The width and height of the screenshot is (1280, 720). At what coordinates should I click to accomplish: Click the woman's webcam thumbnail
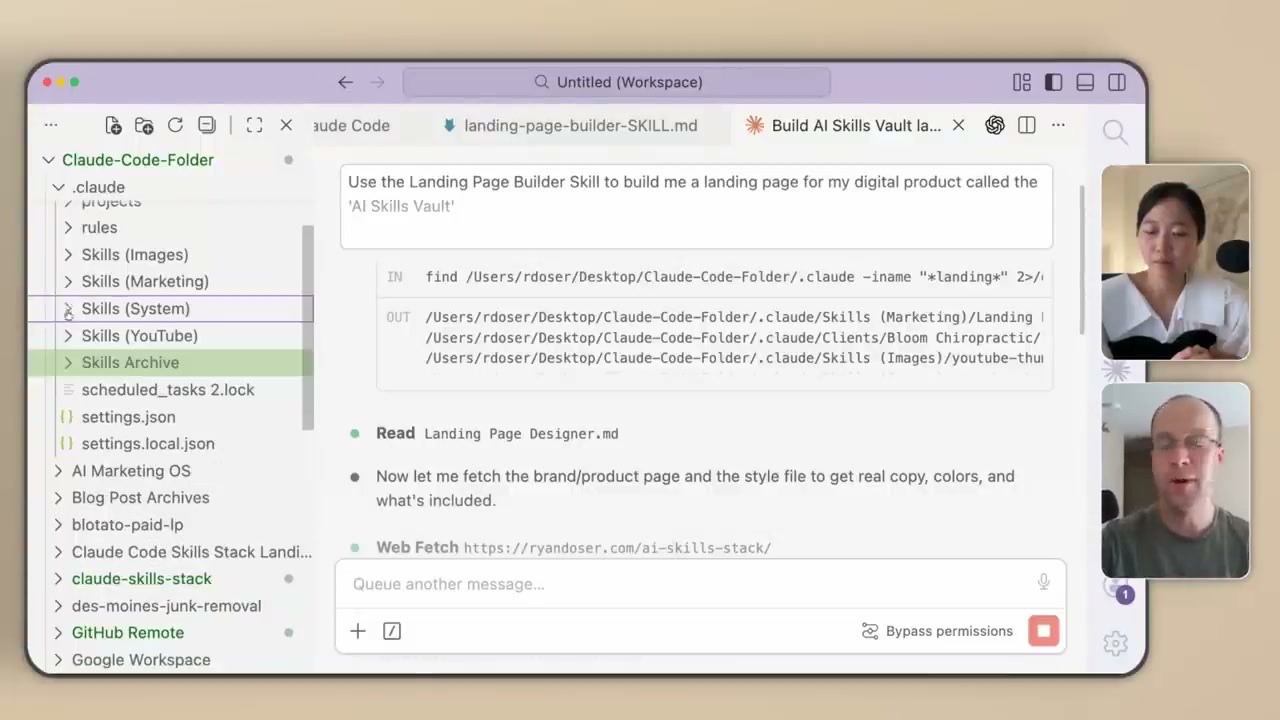click(1175, 263)
